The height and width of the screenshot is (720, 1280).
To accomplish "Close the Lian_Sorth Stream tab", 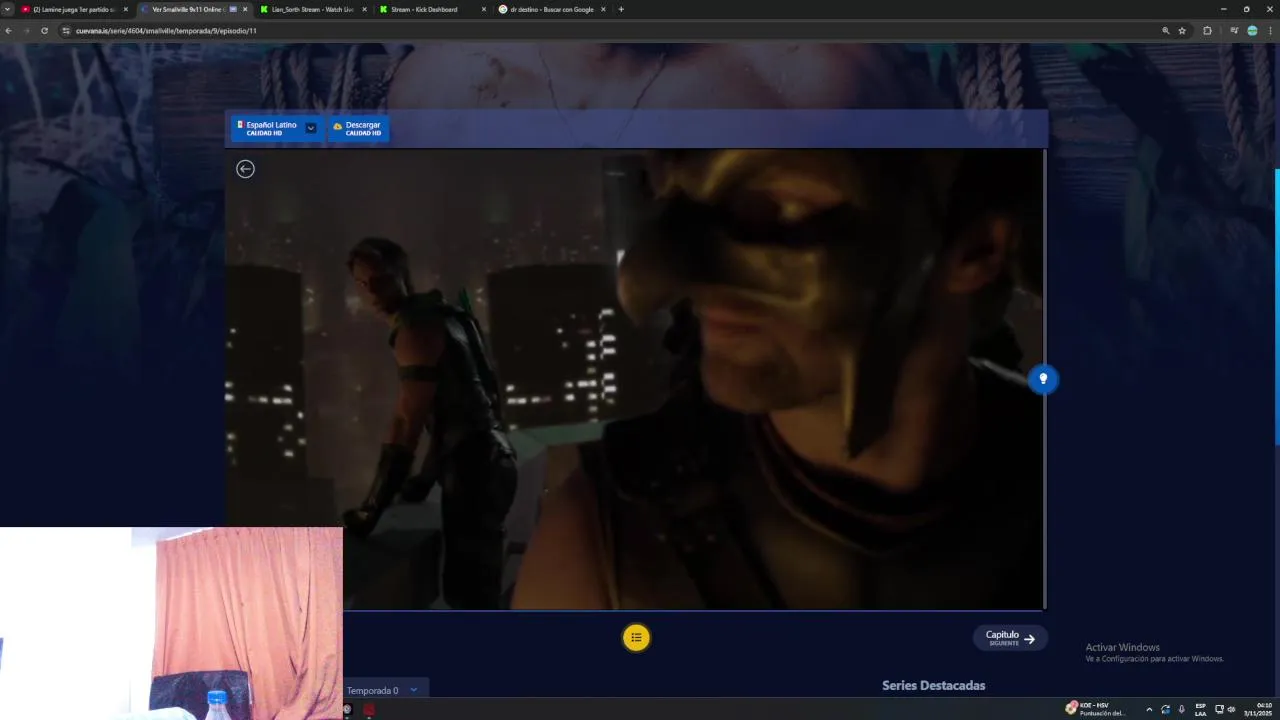I will tap(364, 9).
